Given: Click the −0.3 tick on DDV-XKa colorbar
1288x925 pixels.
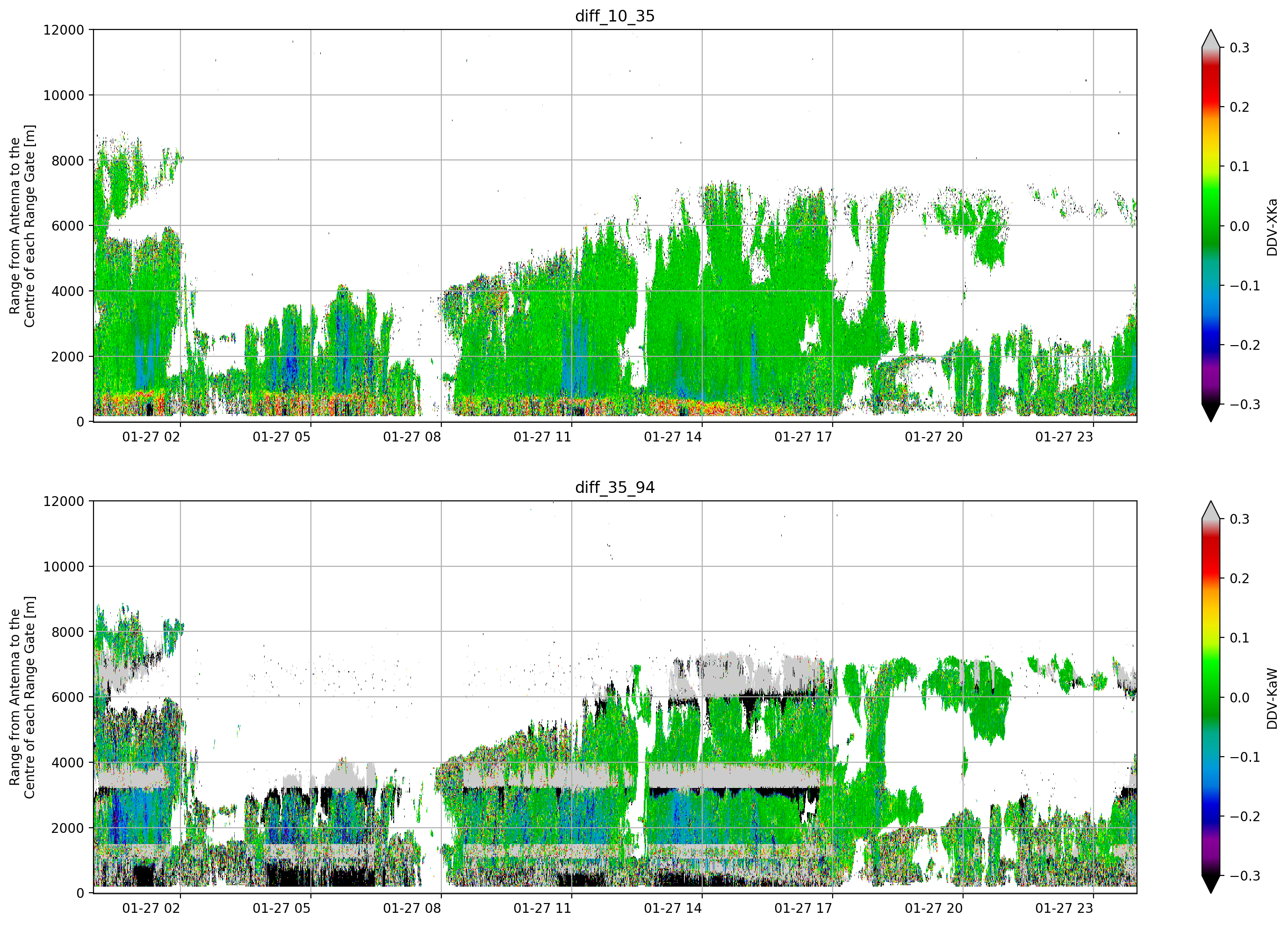Looking at the screenshot, I should click(1245, 405).
